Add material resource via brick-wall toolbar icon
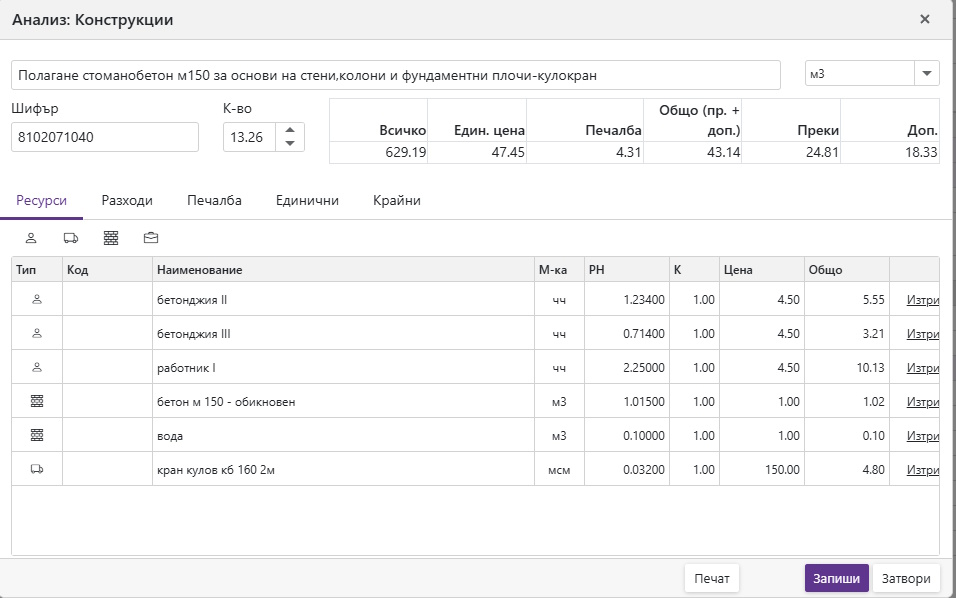The height and width of the screenshot is (598, 956). click(111, 238)
